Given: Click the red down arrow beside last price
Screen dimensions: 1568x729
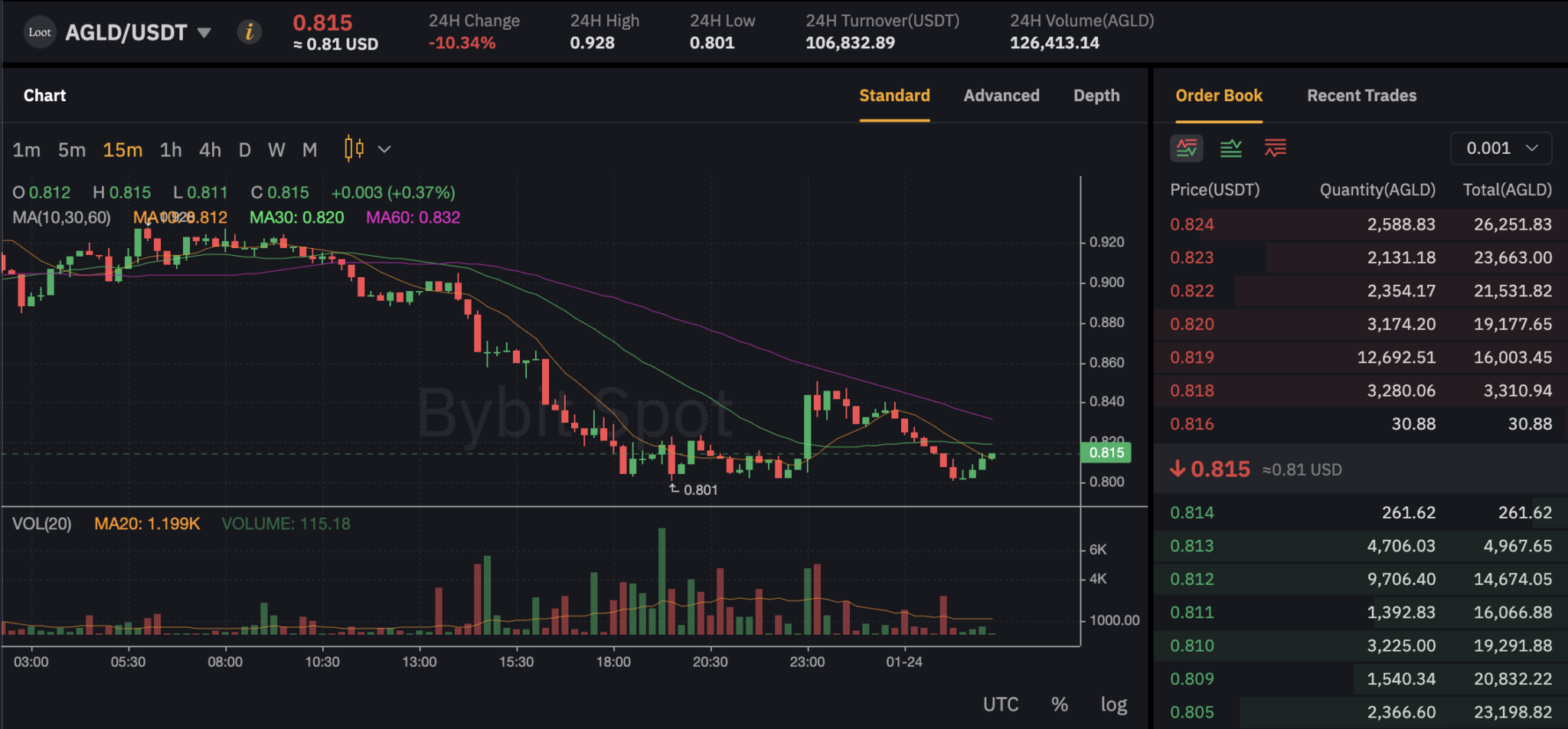Looking at the screenshot, I should pos(1177,469).
